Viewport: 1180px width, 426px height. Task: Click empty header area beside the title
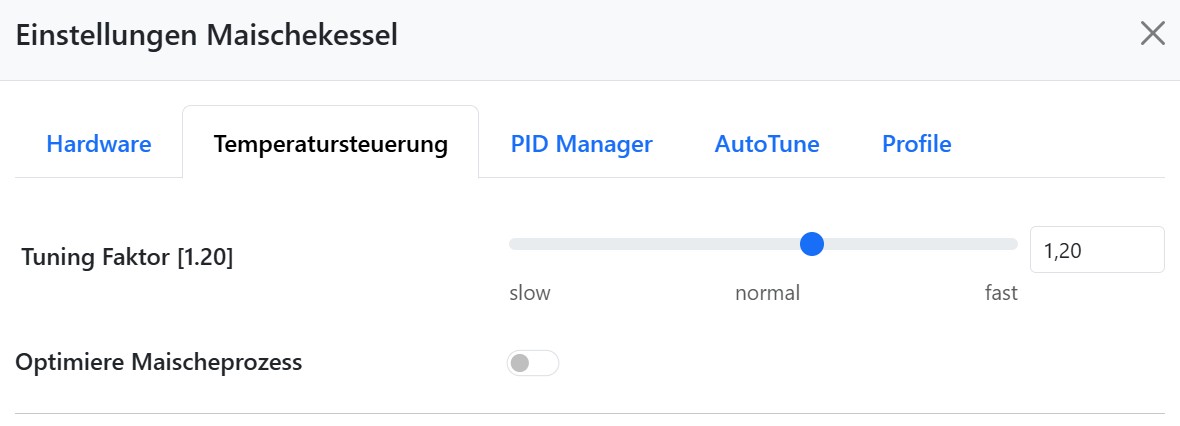click(750, 38)
